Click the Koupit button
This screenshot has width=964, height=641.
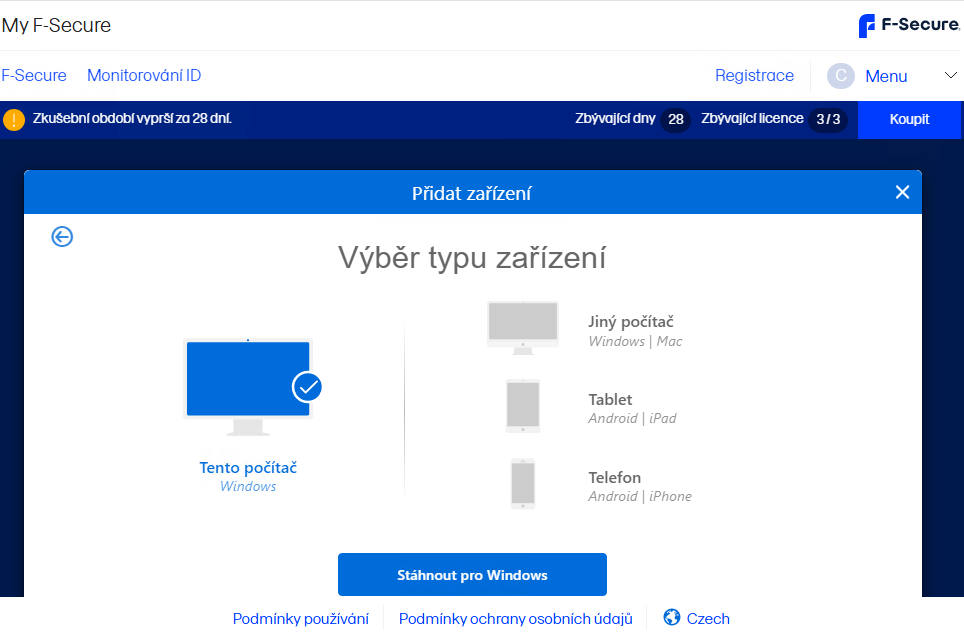coord(909,119)
